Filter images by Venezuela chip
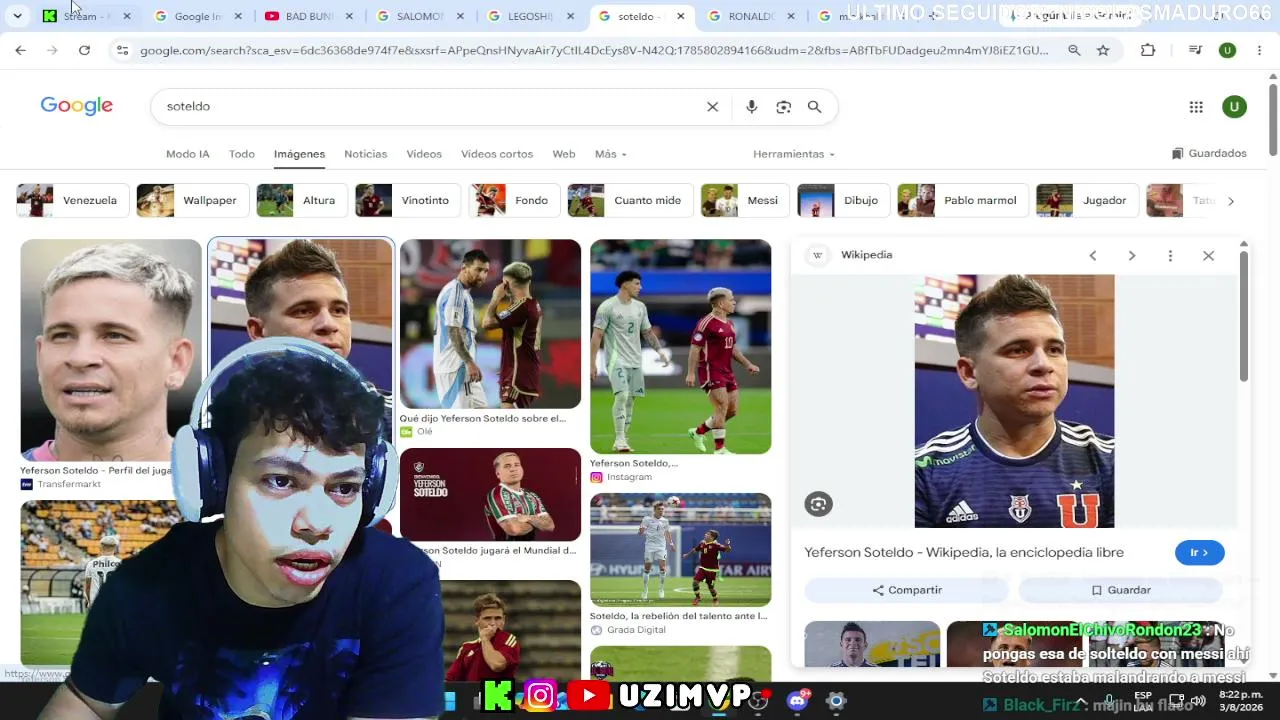 pos(73,200)
